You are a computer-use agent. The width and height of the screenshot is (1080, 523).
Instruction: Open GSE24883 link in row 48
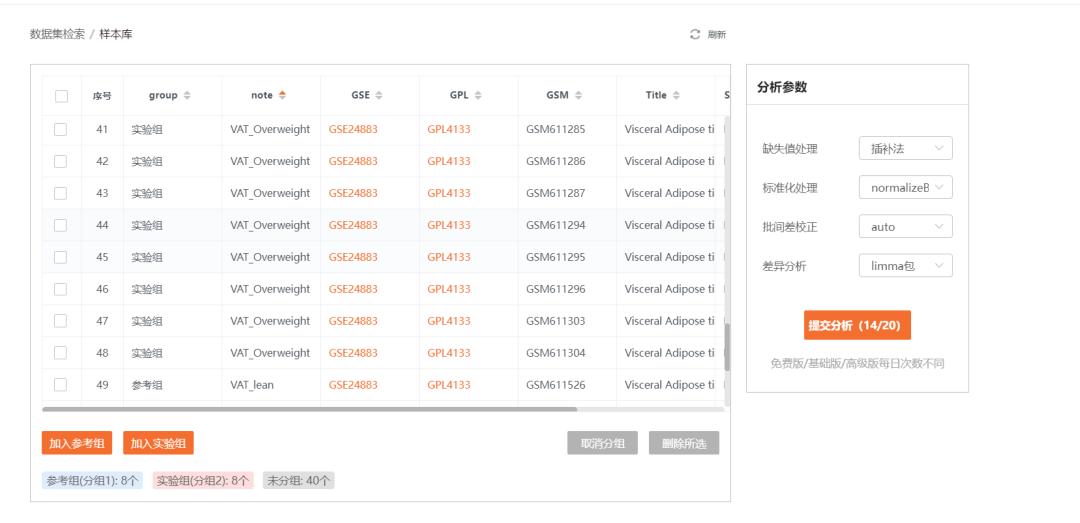tap(353, 353)
